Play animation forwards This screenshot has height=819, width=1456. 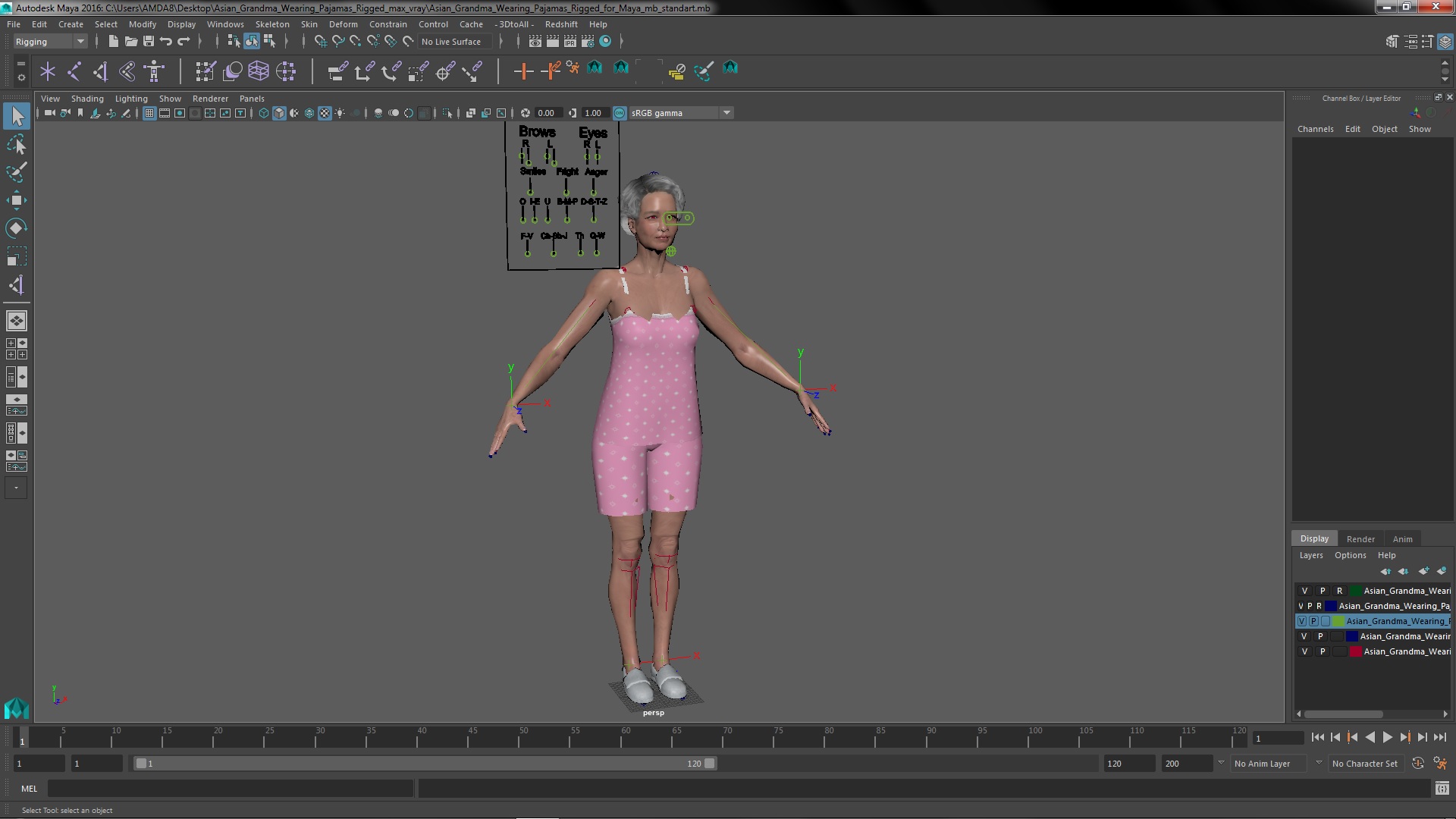tap(1387, 737)
